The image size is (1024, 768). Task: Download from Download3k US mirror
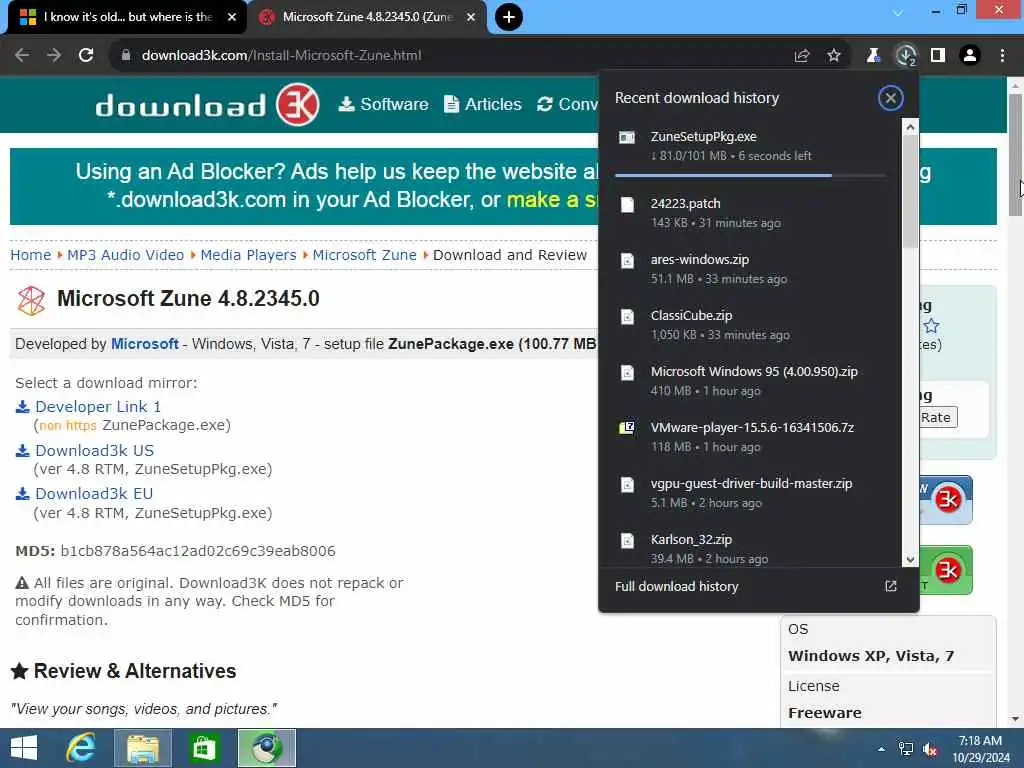pyautogui.click(x=95, y=451)
